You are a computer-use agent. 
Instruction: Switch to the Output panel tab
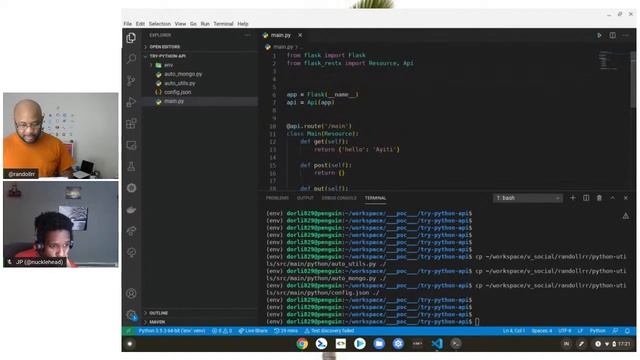(305, 198)
